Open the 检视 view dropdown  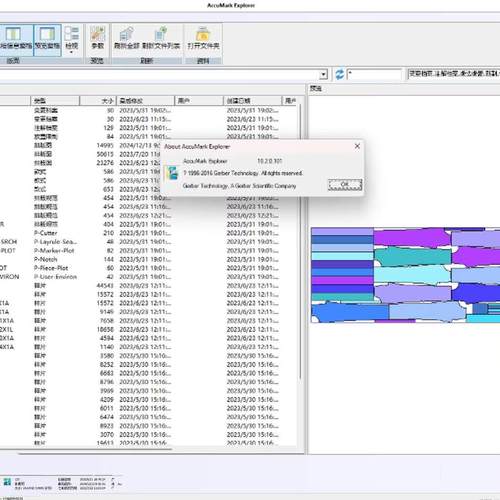pos(71,40)
